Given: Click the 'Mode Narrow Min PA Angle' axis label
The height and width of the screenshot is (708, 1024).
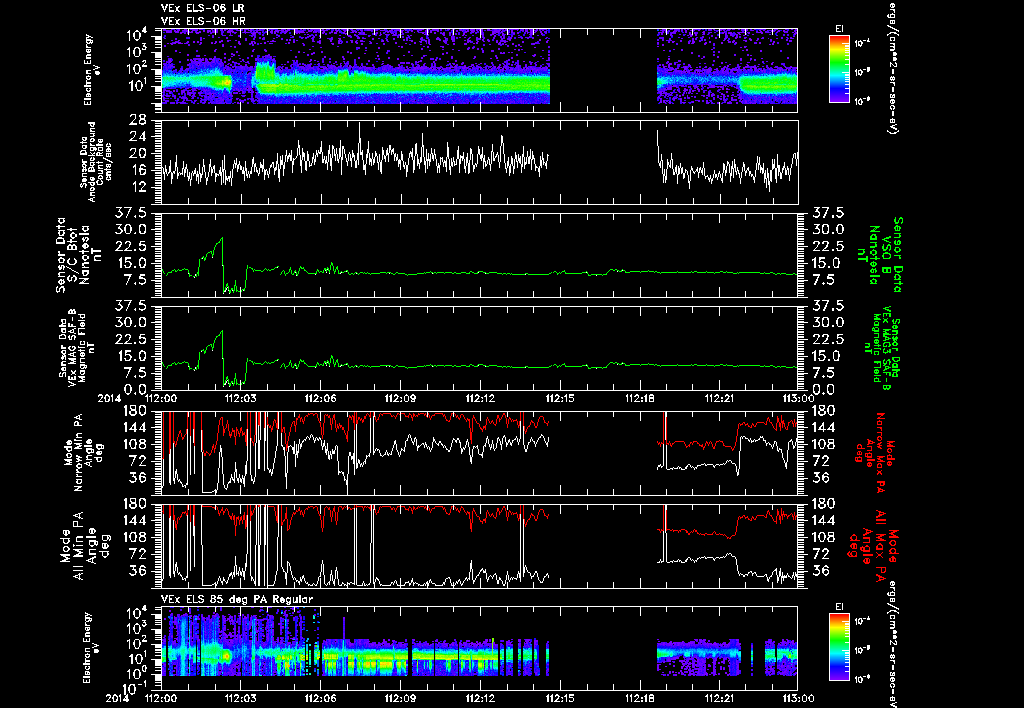Looking at the screenshot, I should 83,452.
